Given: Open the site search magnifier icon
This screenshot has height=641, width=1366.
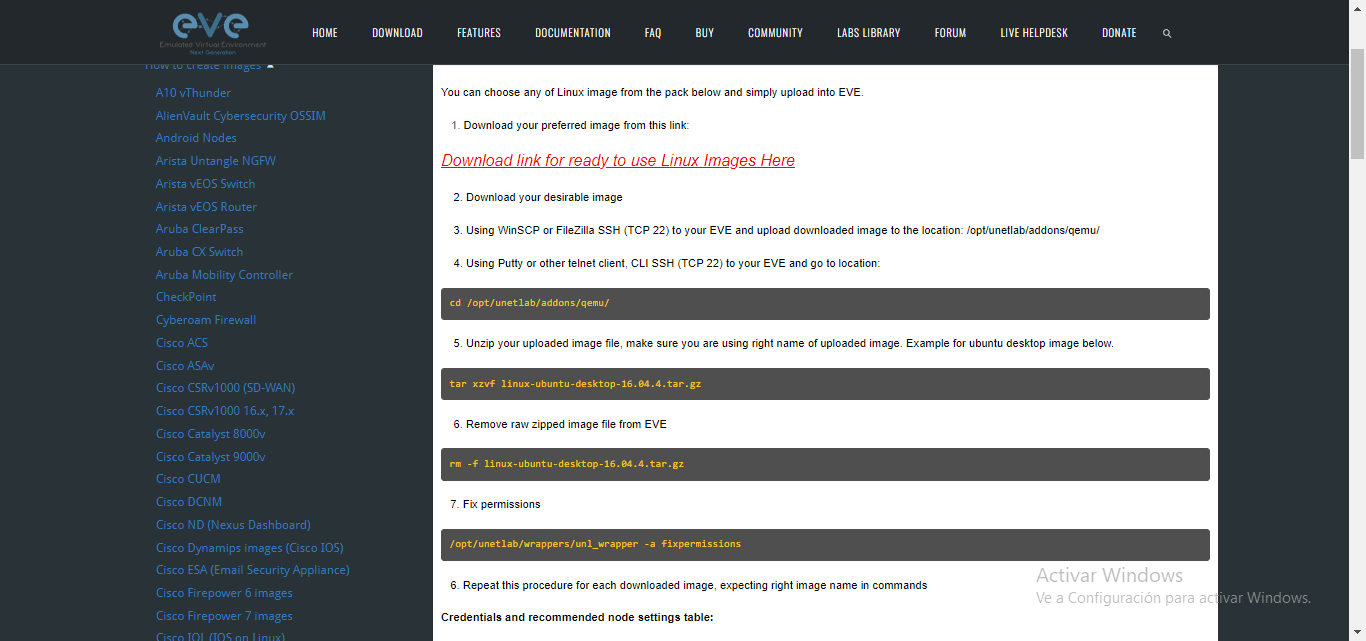Looking at the screenshot, I should [1167, 33].
